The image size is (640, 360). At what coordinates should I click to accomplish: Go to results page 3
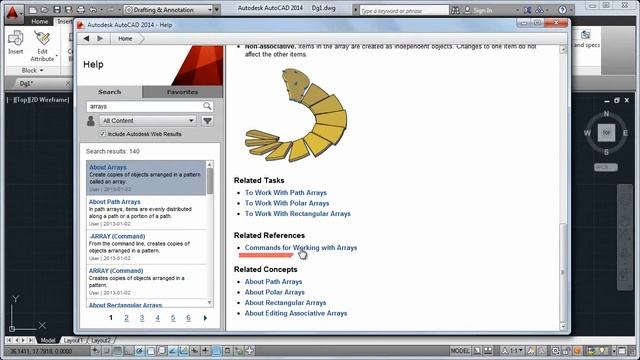pyautogui.click(x=142, y=318)
